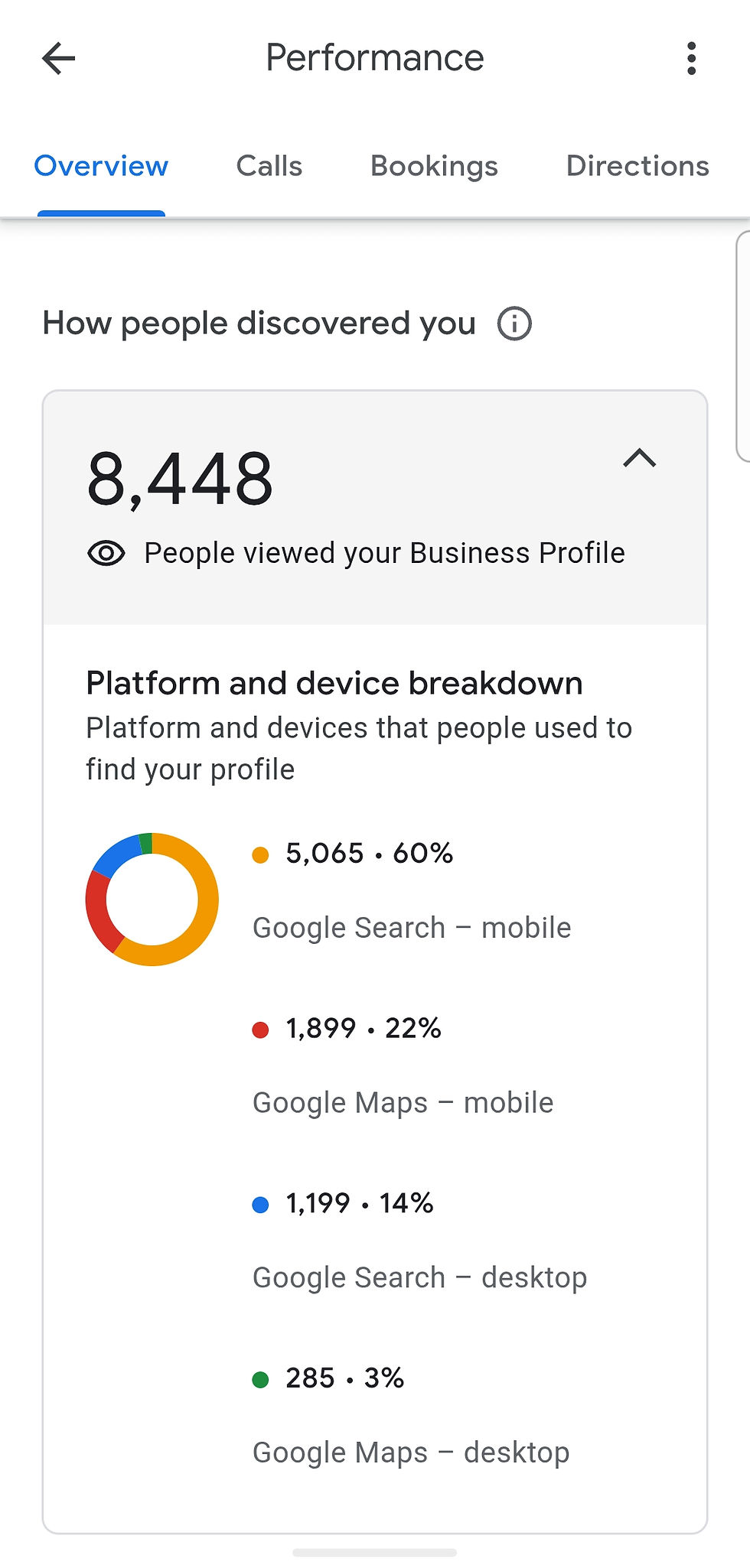Open the Bookings tab
The width and height of the screenshot is (750, 1568).
[x=434, y=166]
